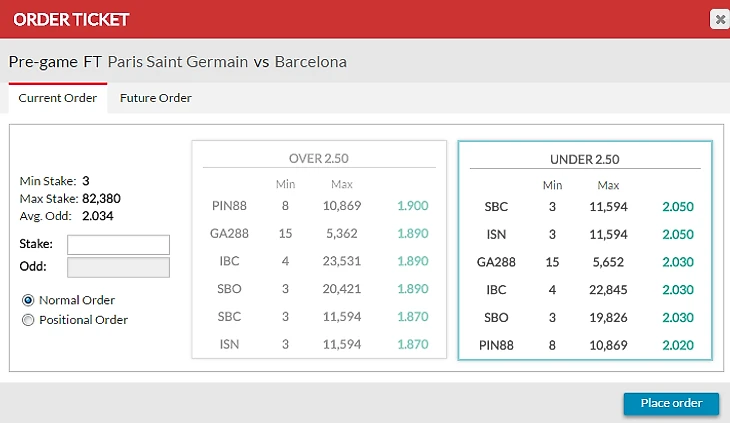Click the Odd input field

[x=118, y=267]
